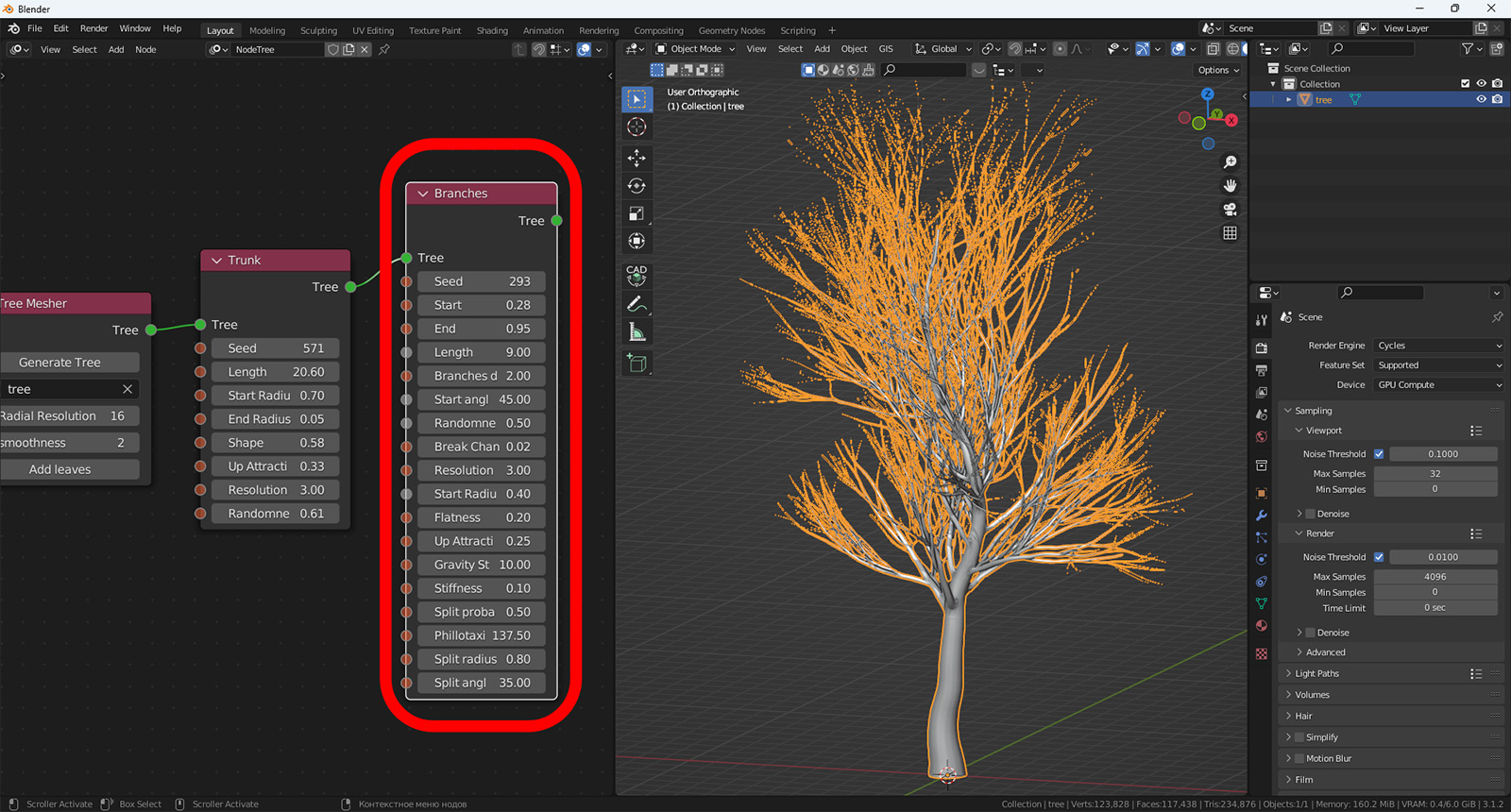Choose the Annotate pencil tool
The image size is (1511, 812).
coord(637,304)
